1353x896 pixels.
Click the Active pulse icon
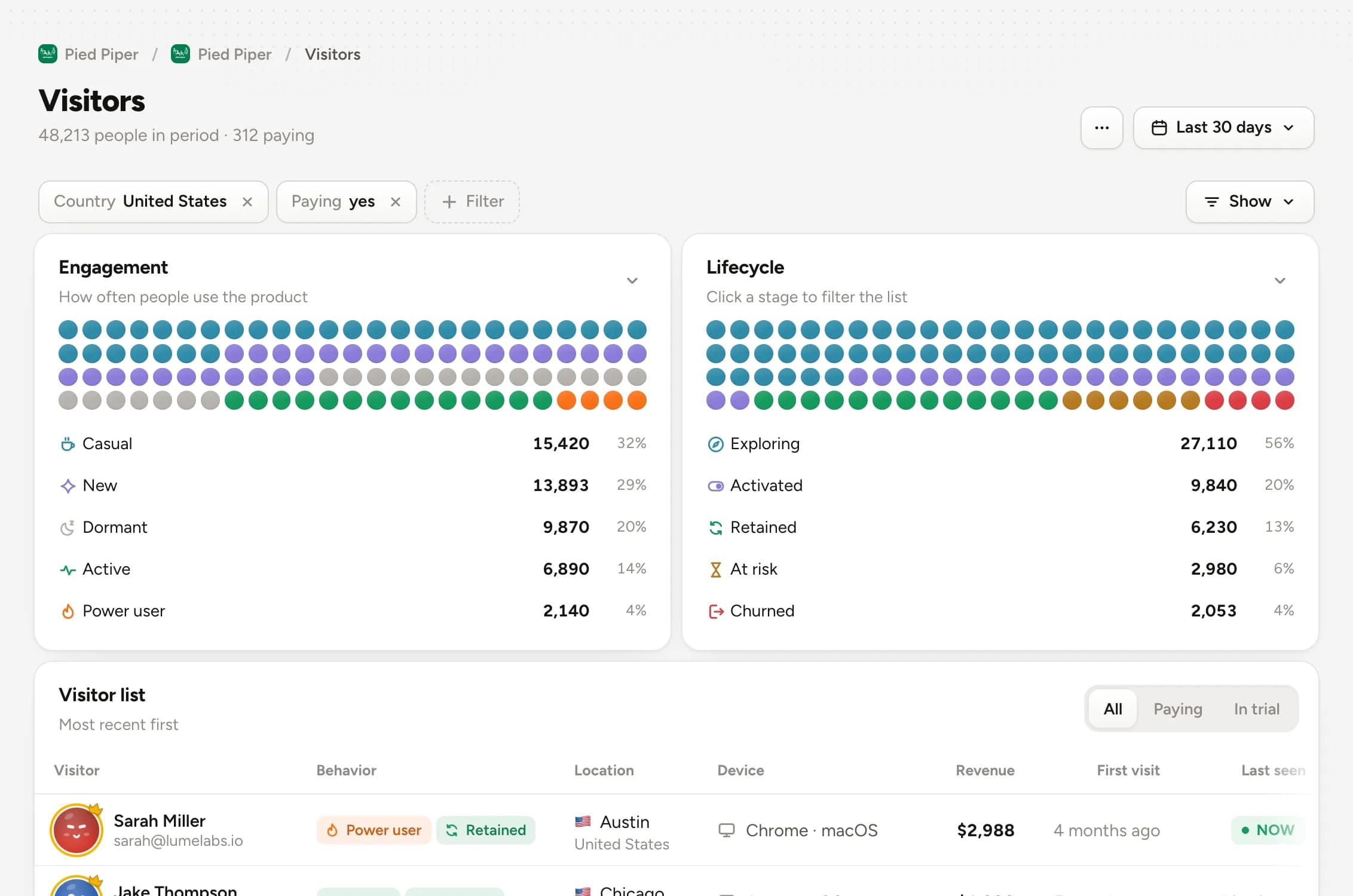pyautogui.click(x=68, y=569)
